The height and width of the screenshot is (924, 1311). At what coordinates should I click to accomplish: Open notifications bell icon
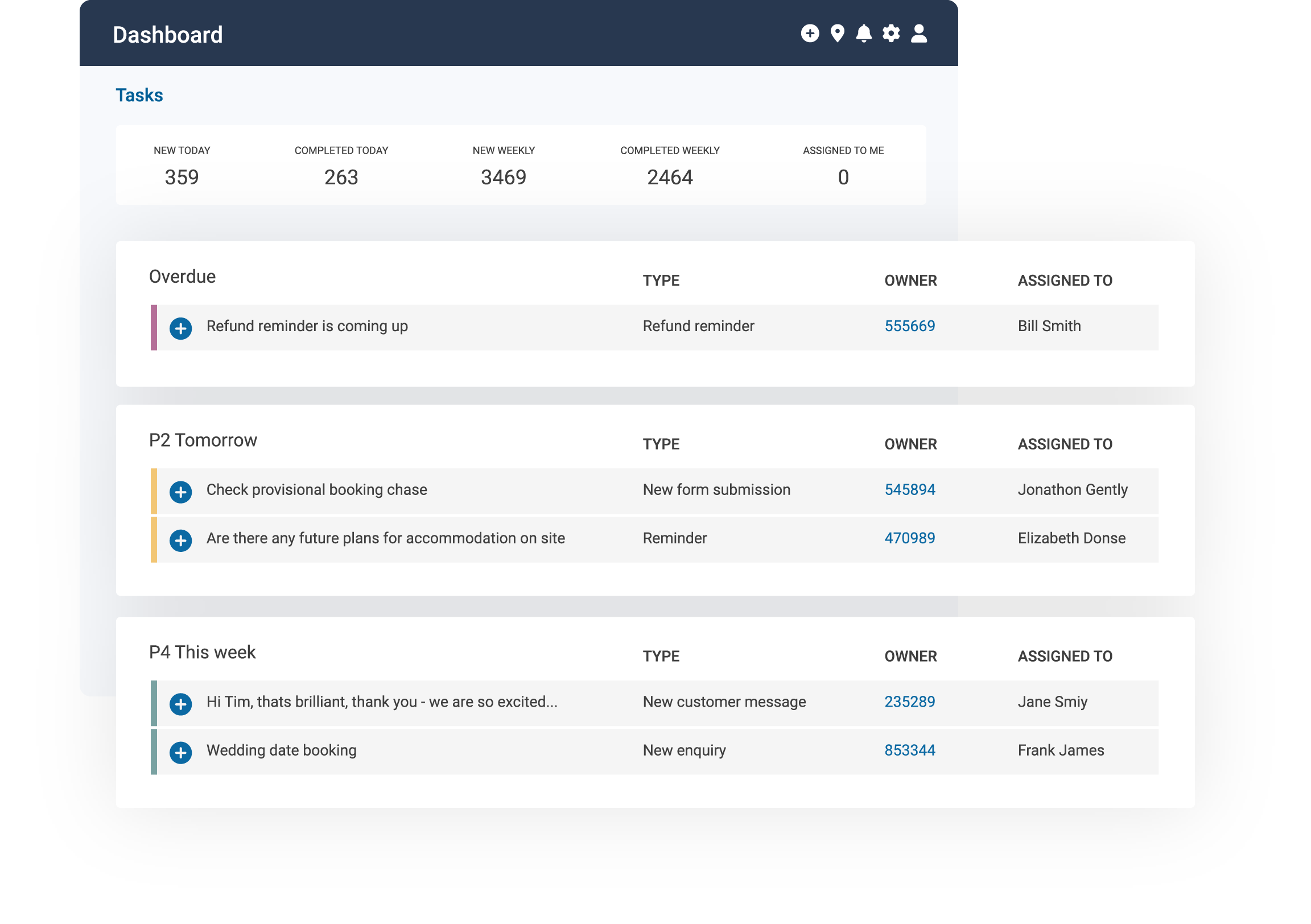pyautogui.click(x=864, y=34)
